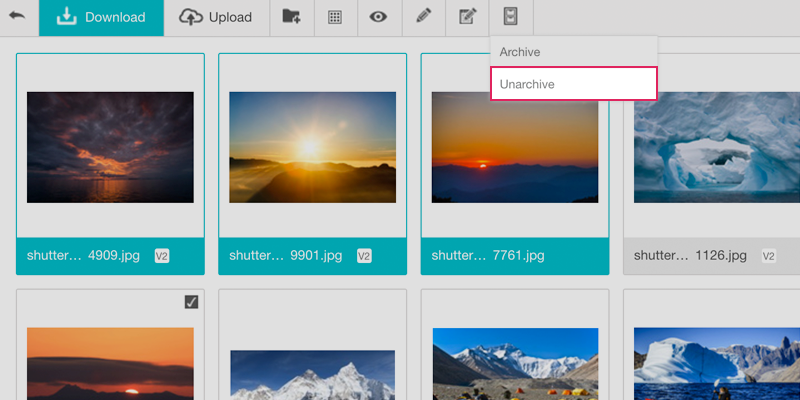Click file name ending 7761.jpg
This screenshot has height=400, width=800.
488,256
